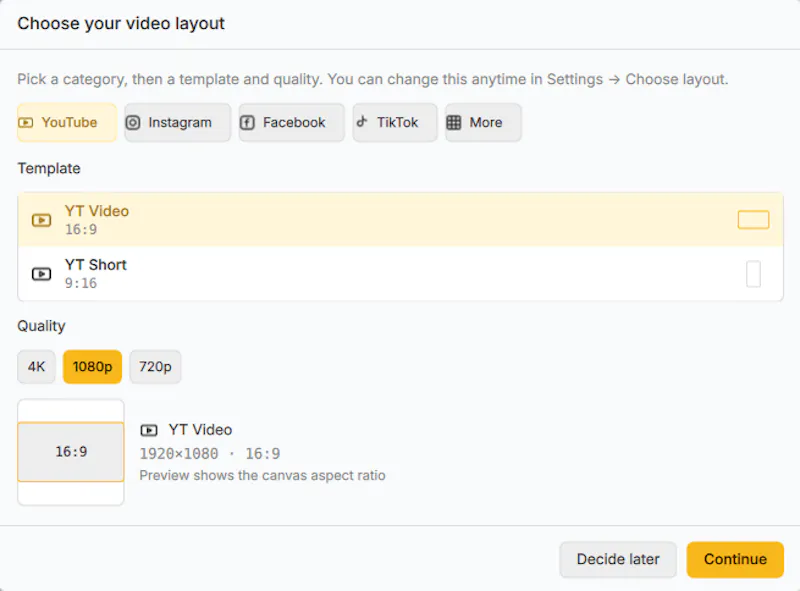
Task: Set quality to 720p
Action: [155, 366]
